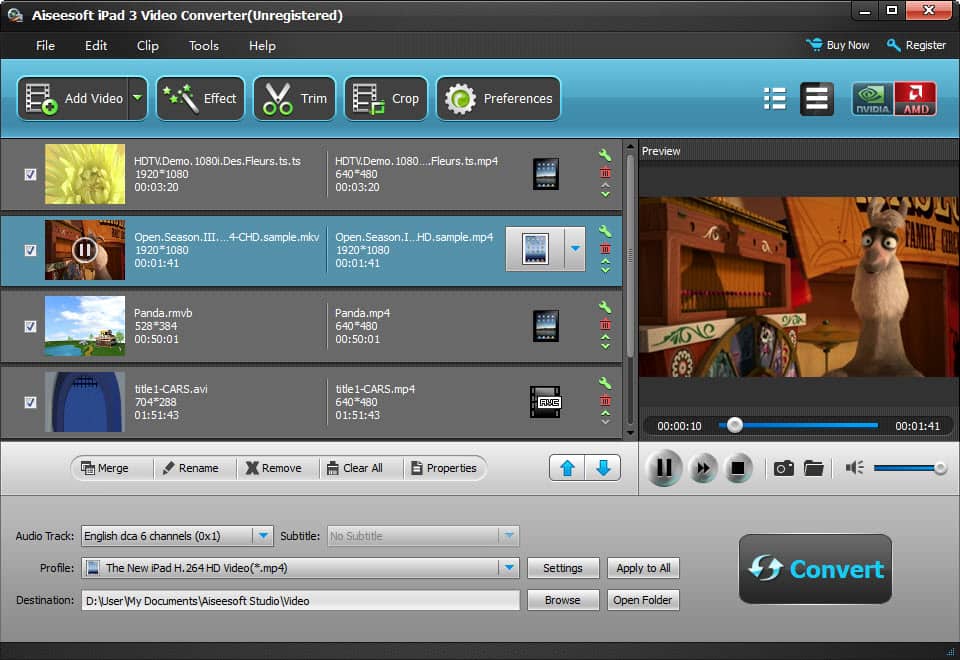Open the Tools menu
Viewport: 960px width, 660px height.
[x=204, y=46]
